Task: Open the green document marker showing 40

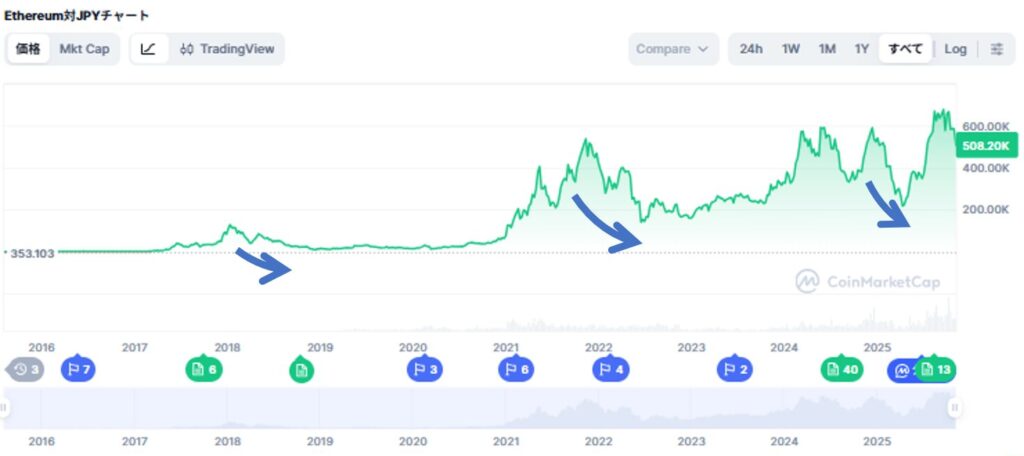Action: pos(842,370)
